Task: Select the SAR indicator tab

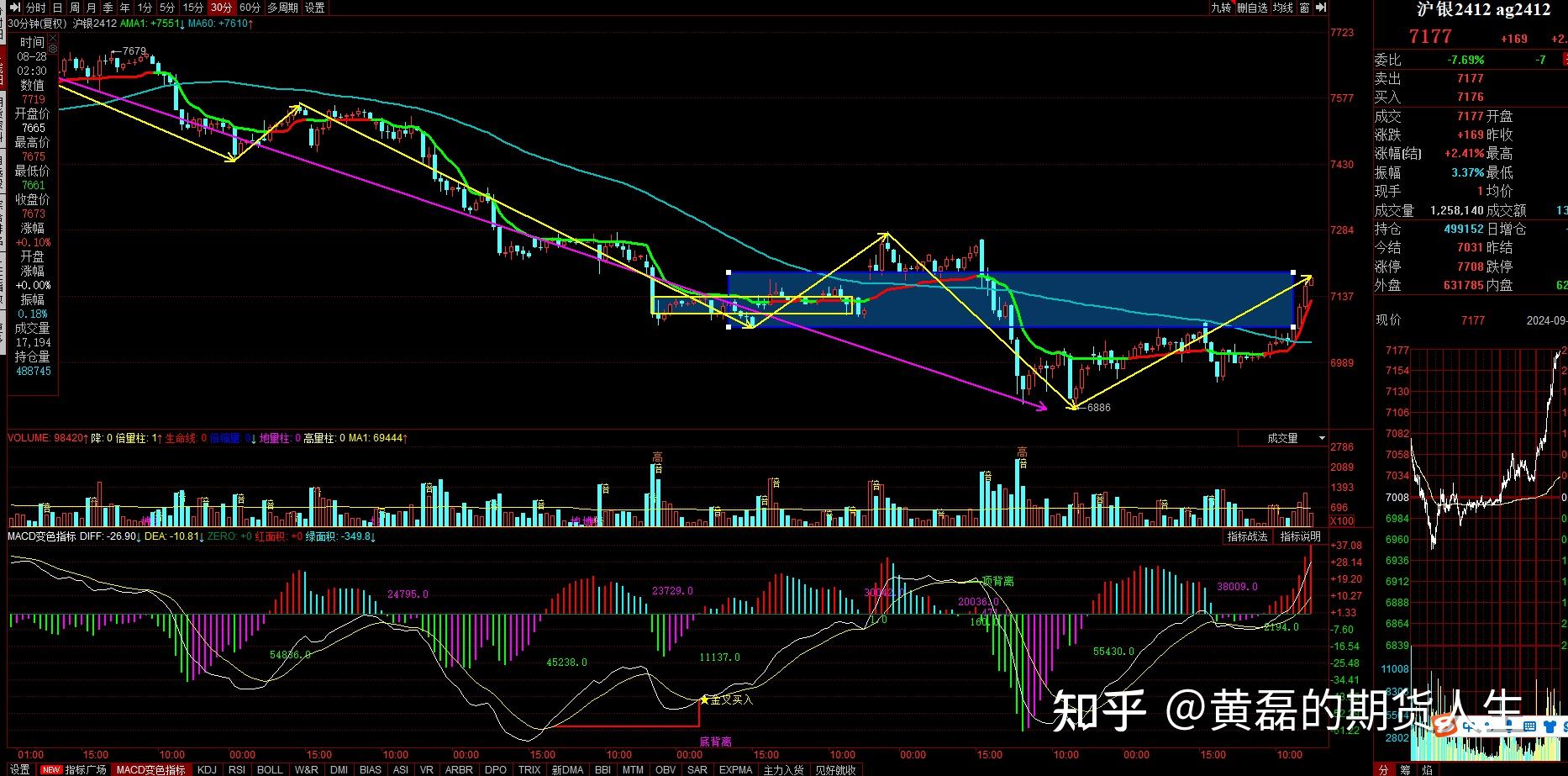Action: tap(697, 769)
